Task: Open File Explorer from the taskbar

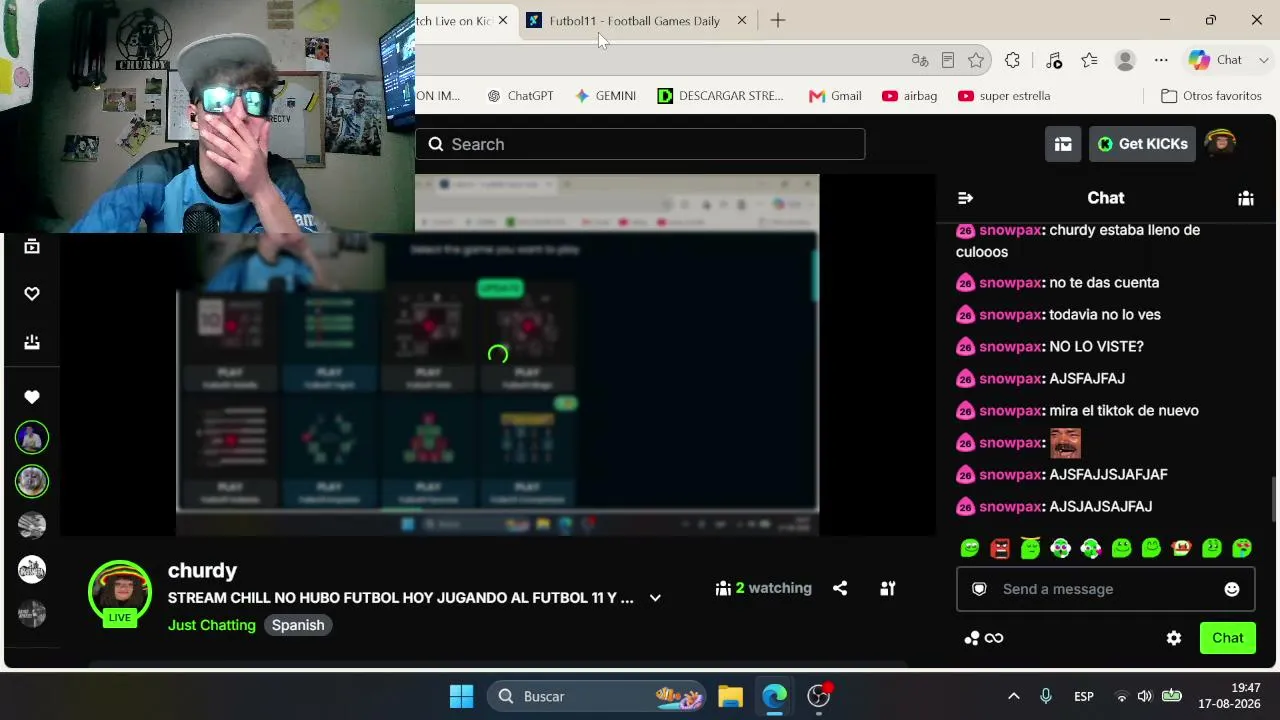Action: tap(730, 696)
